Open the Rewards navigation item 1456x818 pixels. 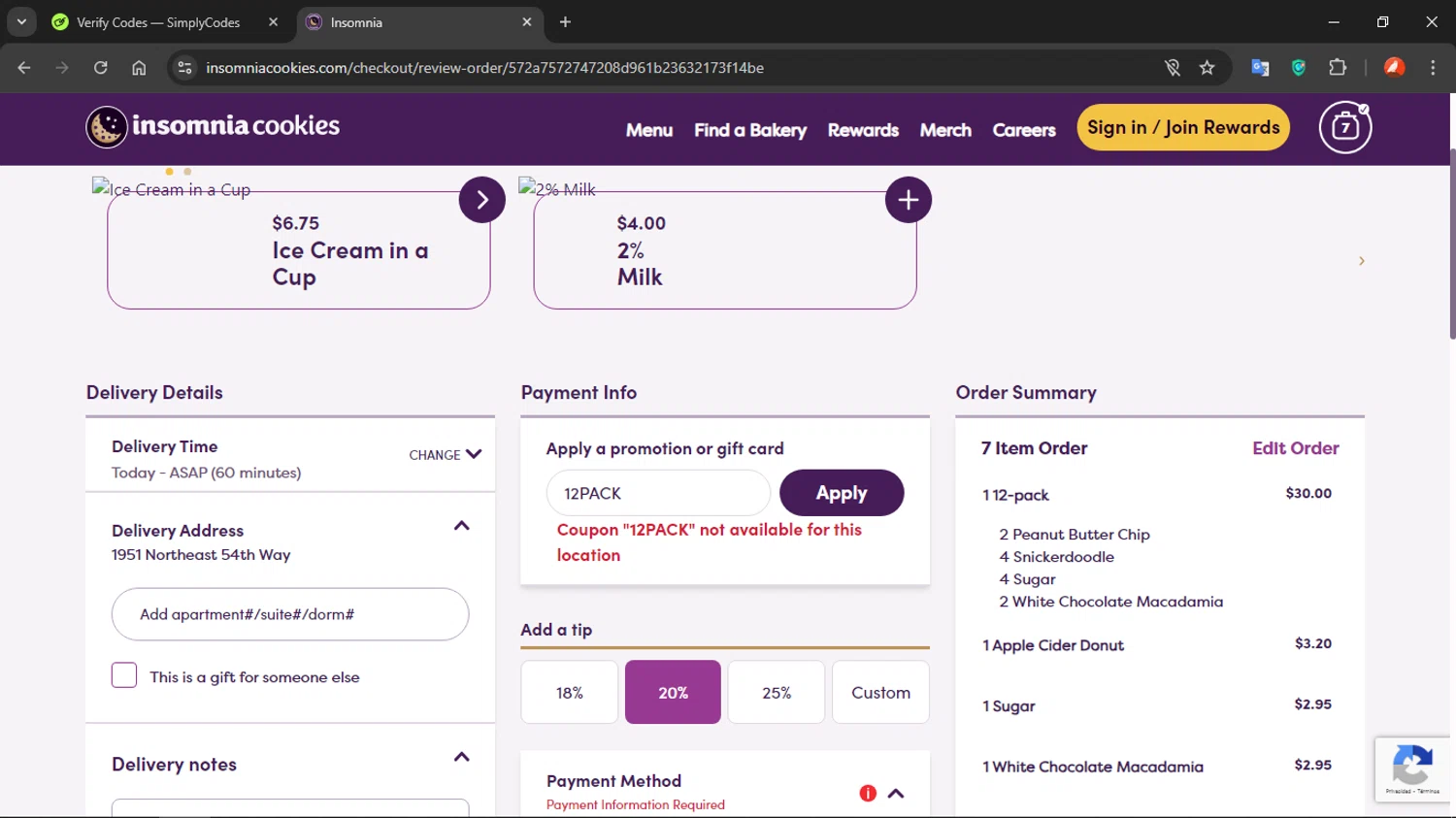click(x=863, y=130)
